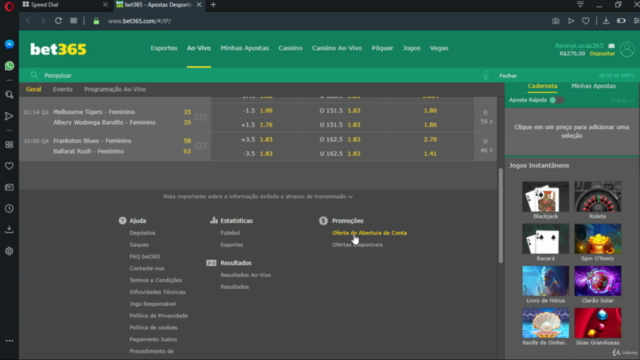Open Cassino Ao-Vivo section
The width and height of the screenshot is (640, 360).
(337, 48)
